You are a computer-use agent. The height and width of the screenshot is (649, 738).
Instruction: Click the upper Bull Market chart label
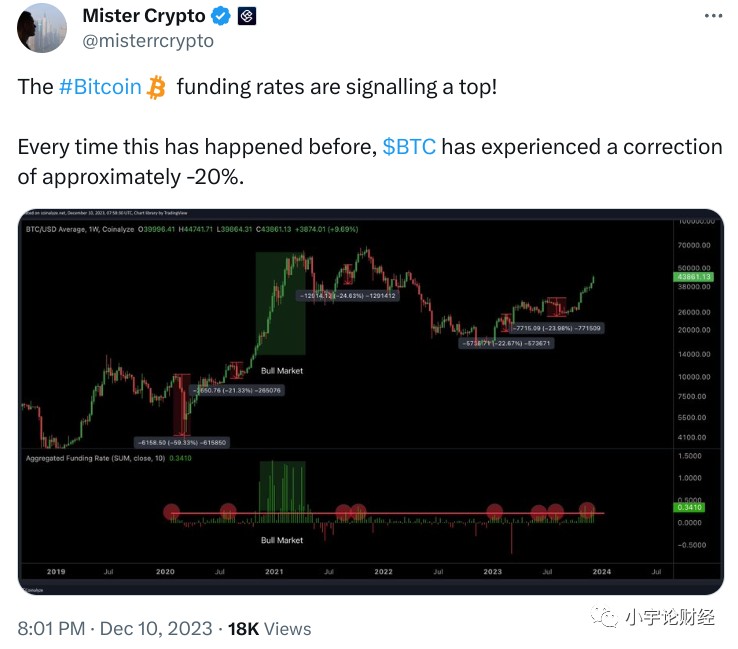pos(282,371)
